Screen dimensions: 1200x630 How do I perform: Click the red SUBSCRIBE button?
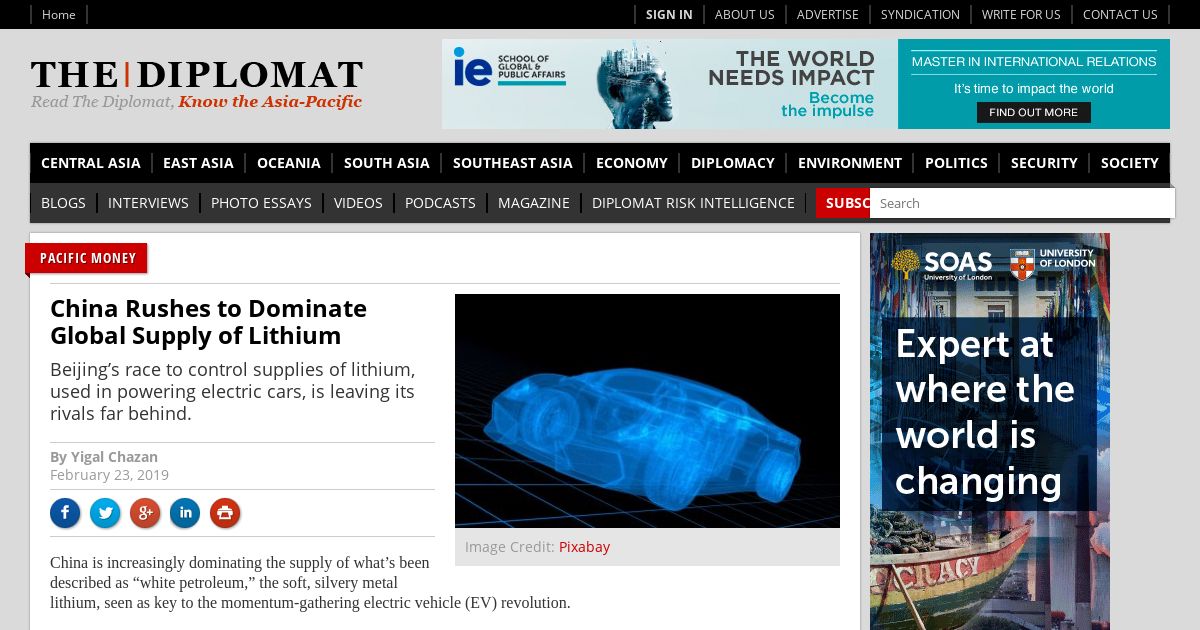[x=843, y=203]
